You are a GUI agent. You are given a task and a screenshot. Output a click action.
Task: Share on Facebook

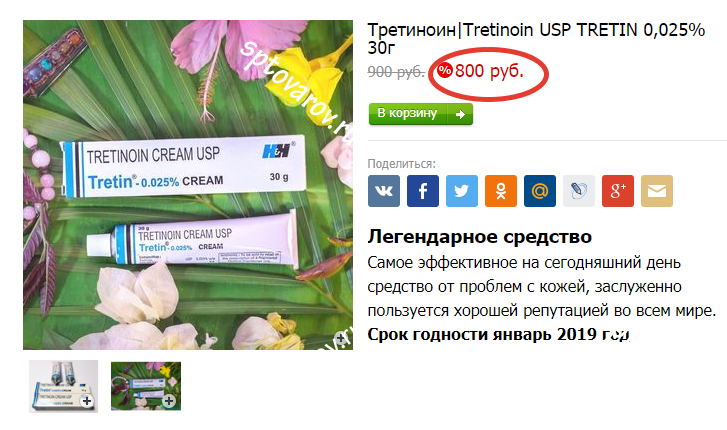click(x=423, y=191)
